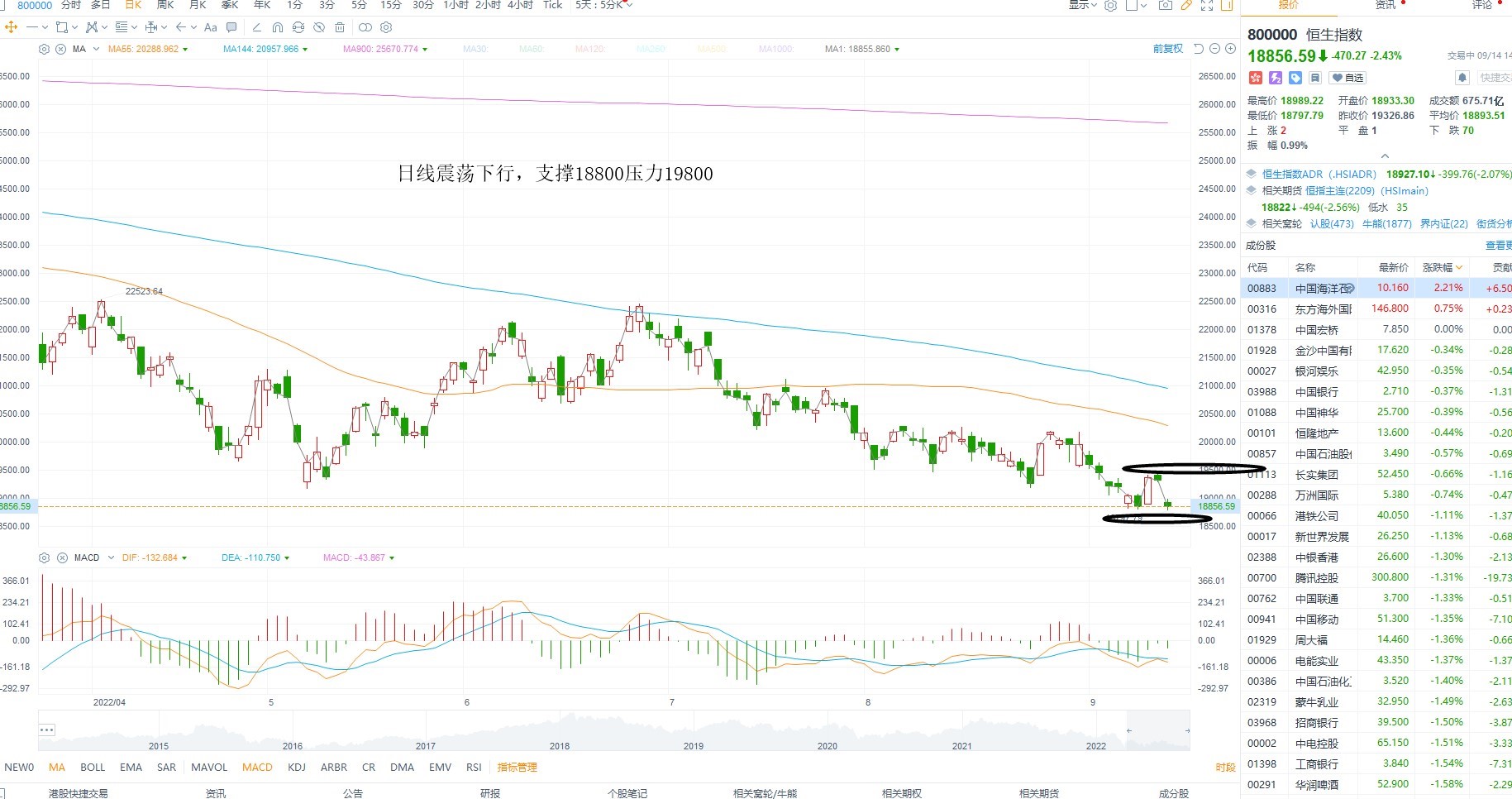
Task: Open 指标管理 indicator management
Action: click(x=518, y=767)
